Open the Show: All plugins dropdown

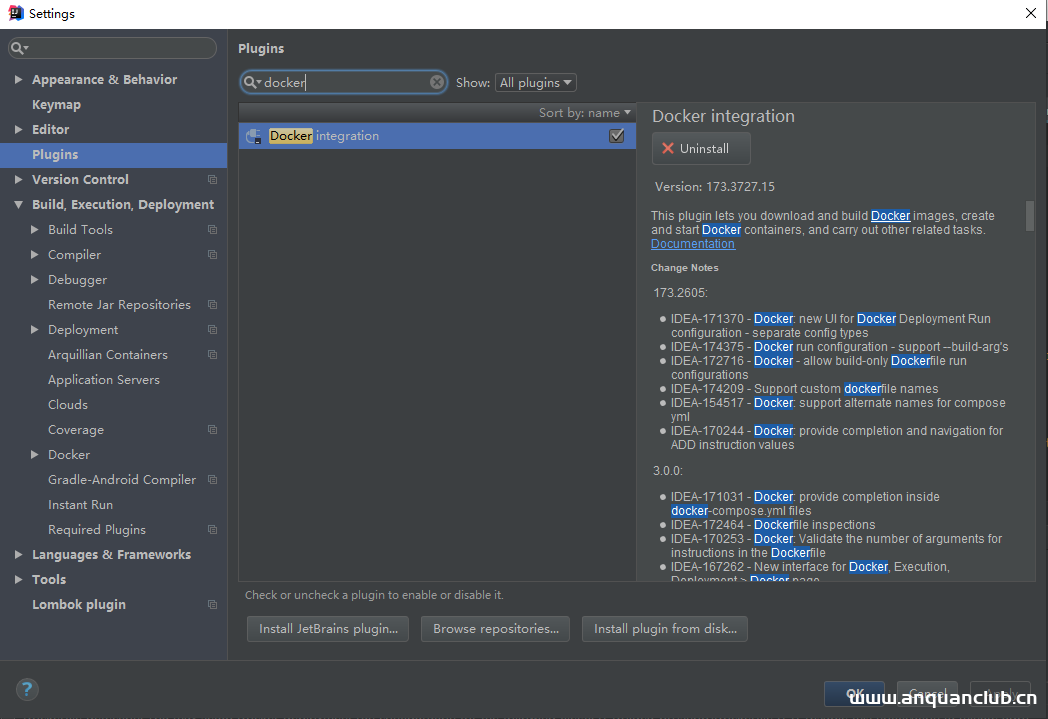pos(535,82)
